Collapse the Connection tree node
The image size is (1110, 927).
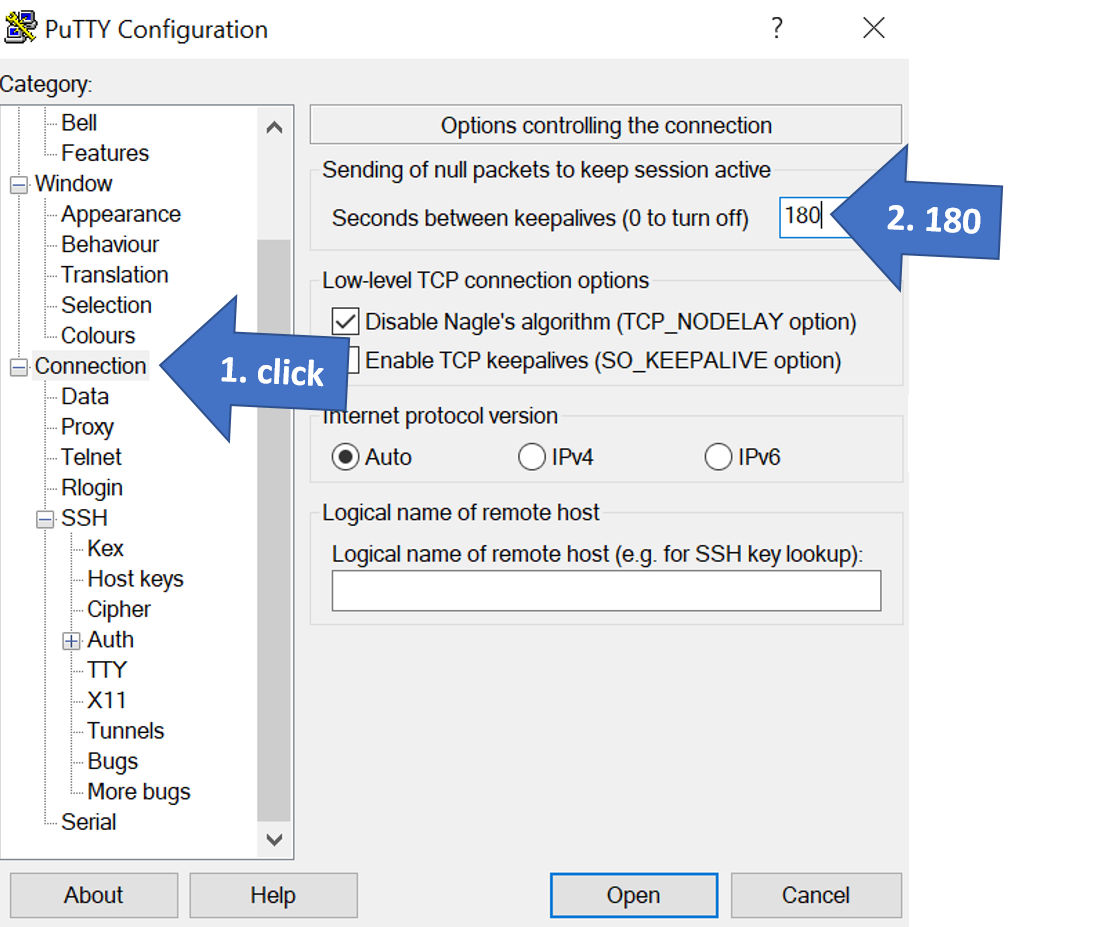coord(19,367)
